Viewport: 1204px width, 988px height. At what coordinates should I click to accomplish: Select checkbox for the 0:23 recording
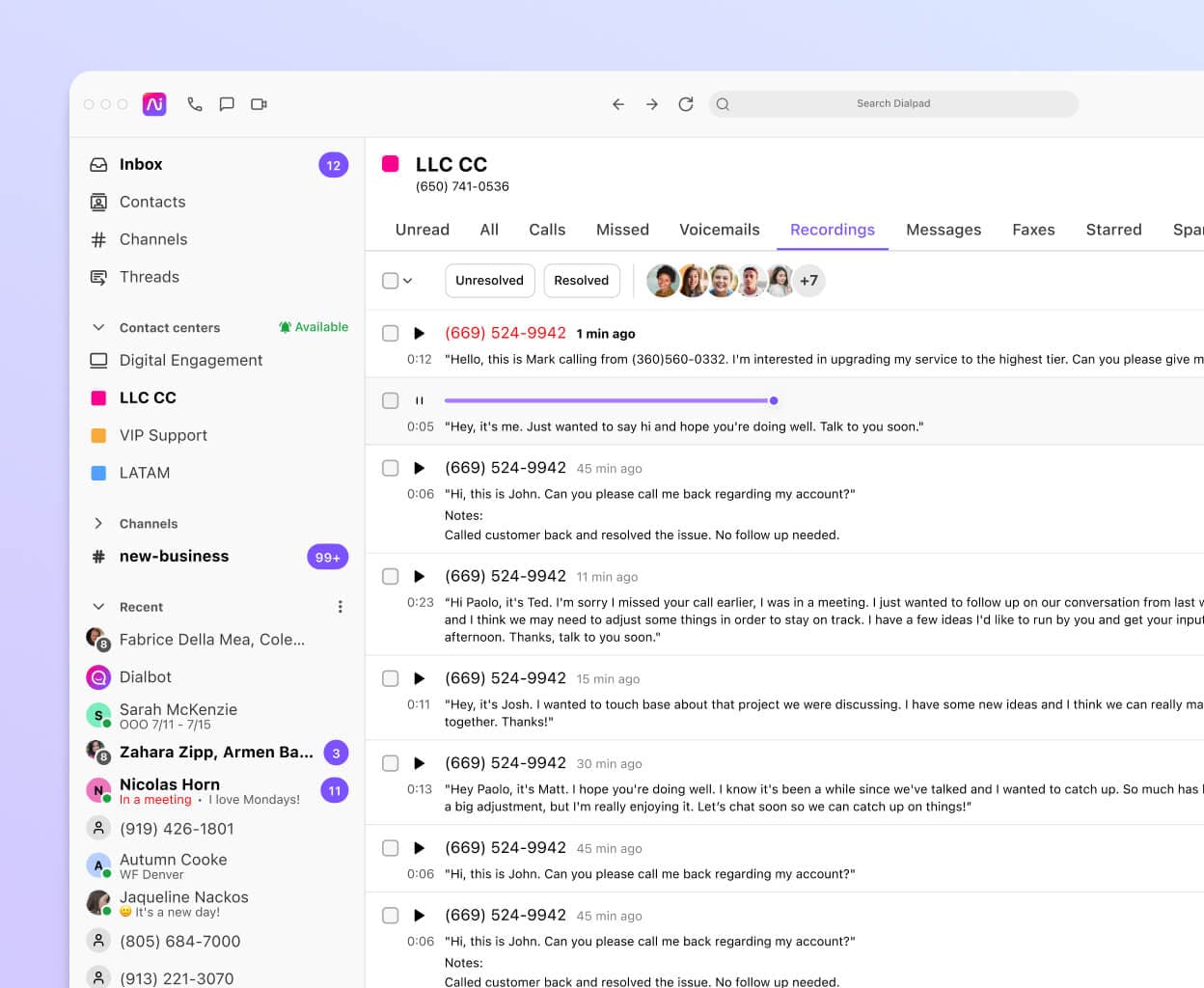[x=391, y=577]
